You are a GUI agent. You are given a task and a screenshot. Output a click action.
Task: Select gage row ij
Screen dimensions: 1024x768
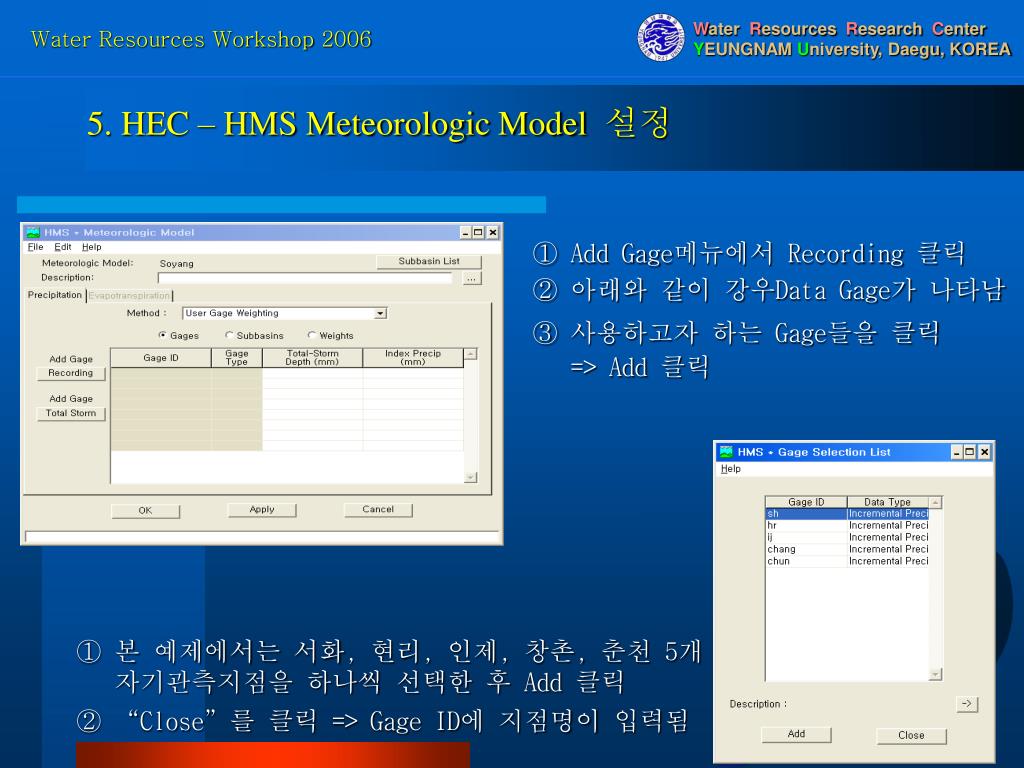click(847, 537)
